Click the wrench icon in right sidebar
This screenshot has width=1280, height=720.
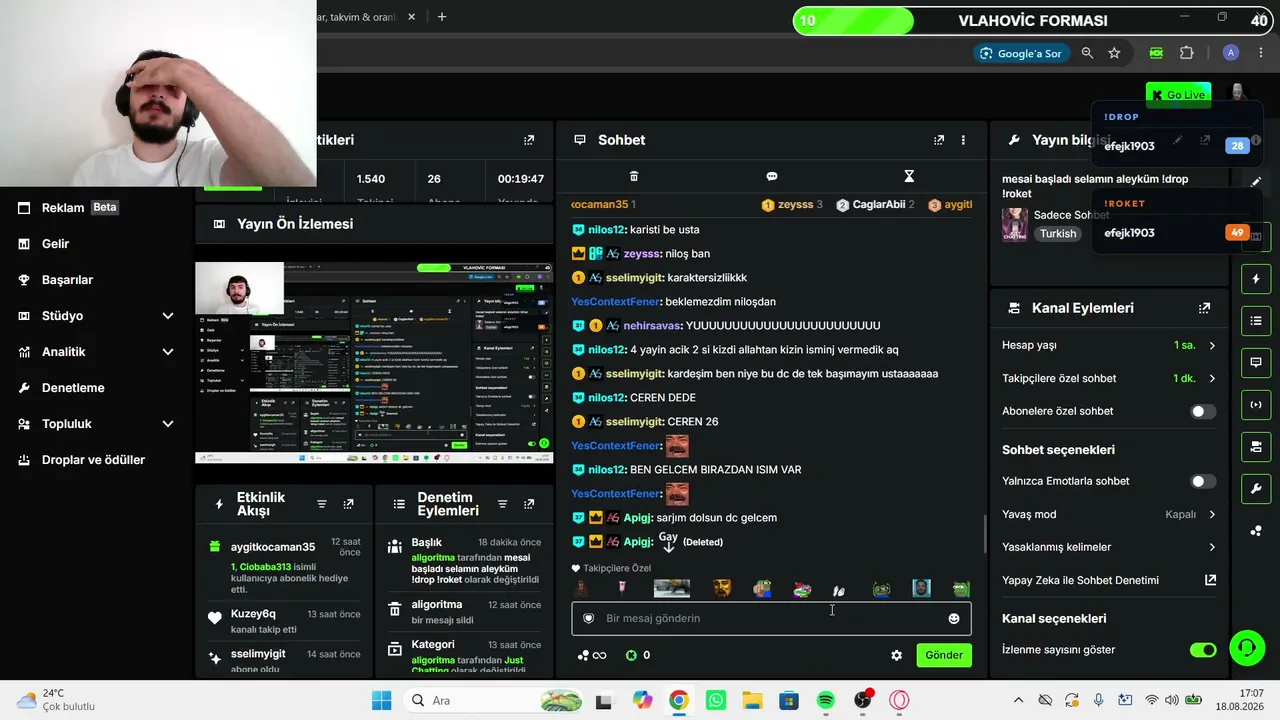[x=1256, y=488]
